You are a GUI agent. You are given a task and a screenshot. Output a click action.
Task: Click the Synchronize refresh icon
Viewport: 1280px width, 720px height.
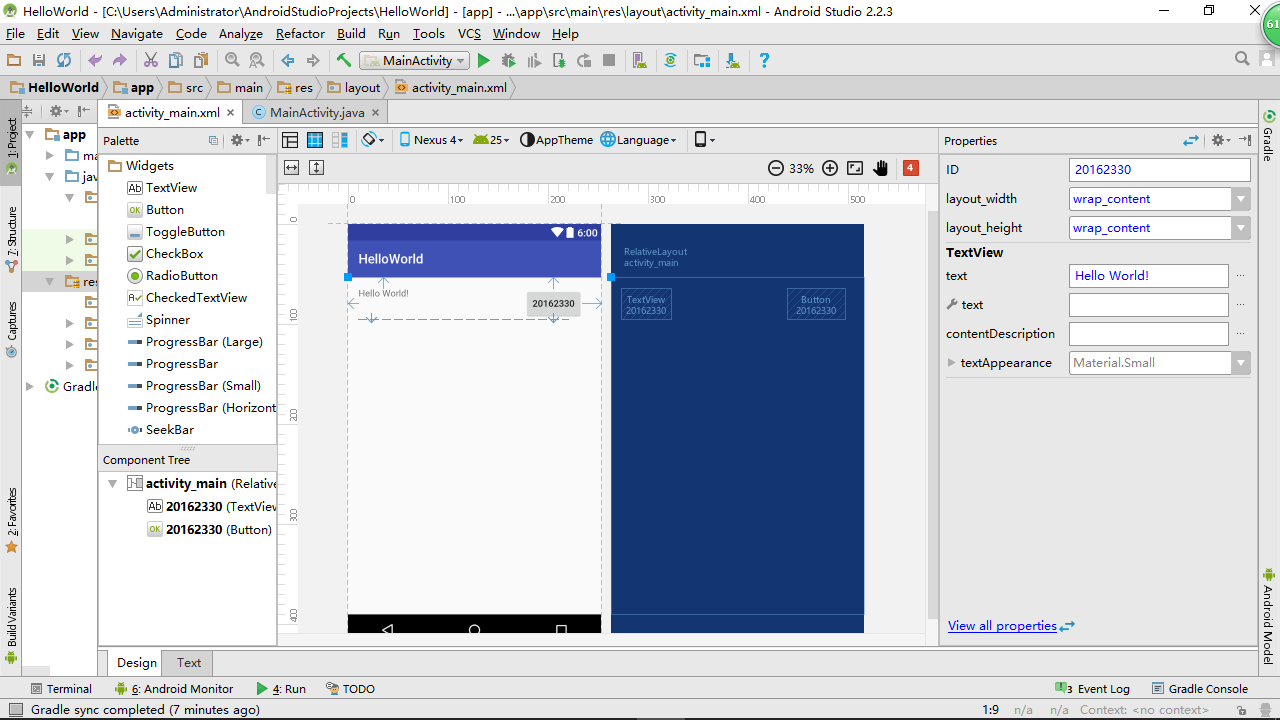[64, 60]
